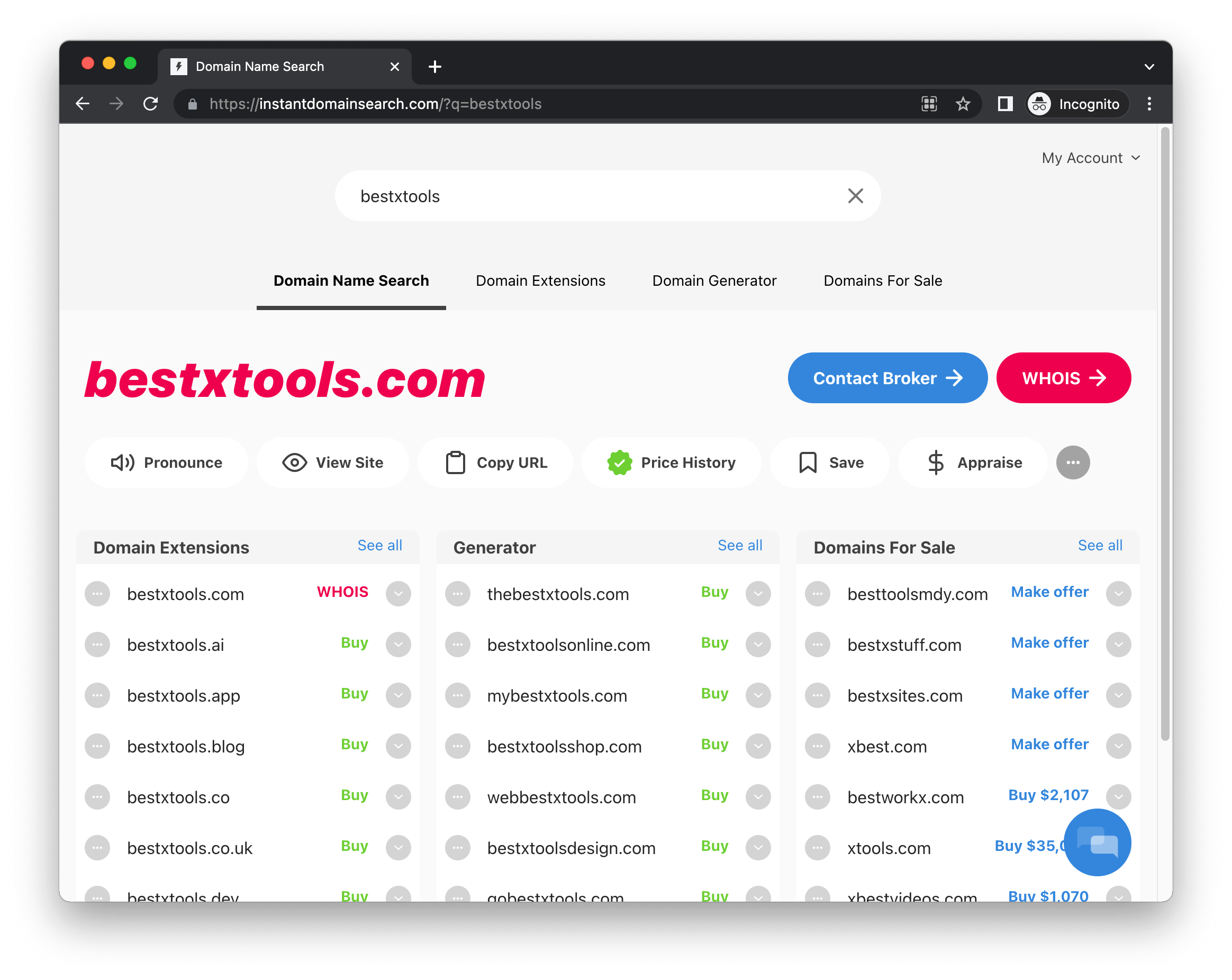See all Generator results
The image size is (1232, 980).
(x=739, y=545)
